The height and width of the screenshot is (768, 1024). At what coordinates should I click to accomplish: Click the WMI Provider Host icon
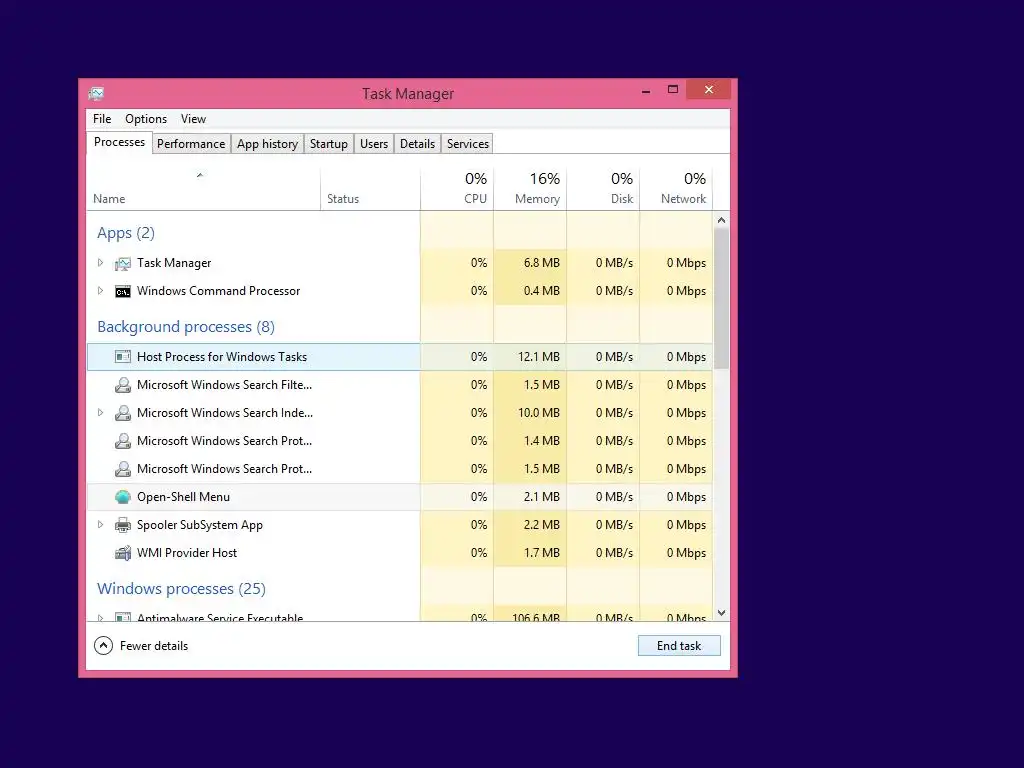point(123,553)
